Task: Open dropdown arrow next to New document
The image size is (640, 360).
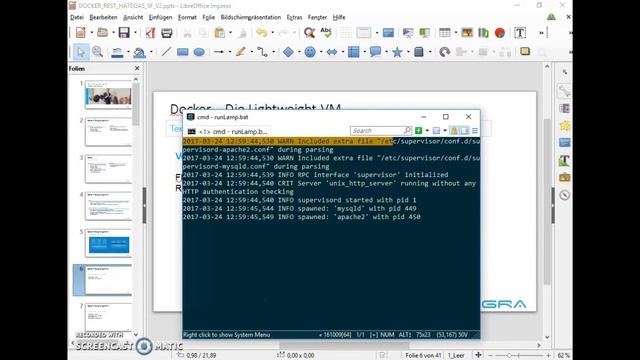Action: click(x=91, y=33)
